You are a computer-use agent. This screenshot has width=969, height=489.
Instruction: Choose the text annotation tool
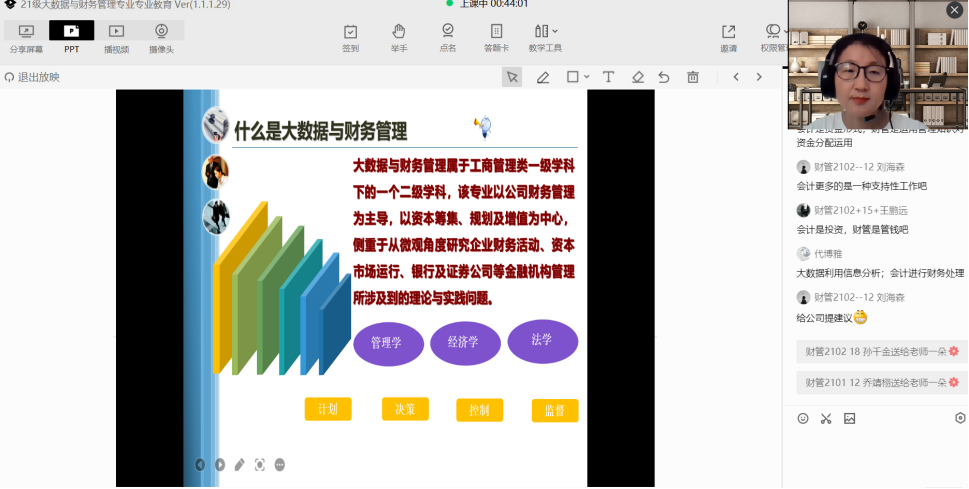(608, 77)
